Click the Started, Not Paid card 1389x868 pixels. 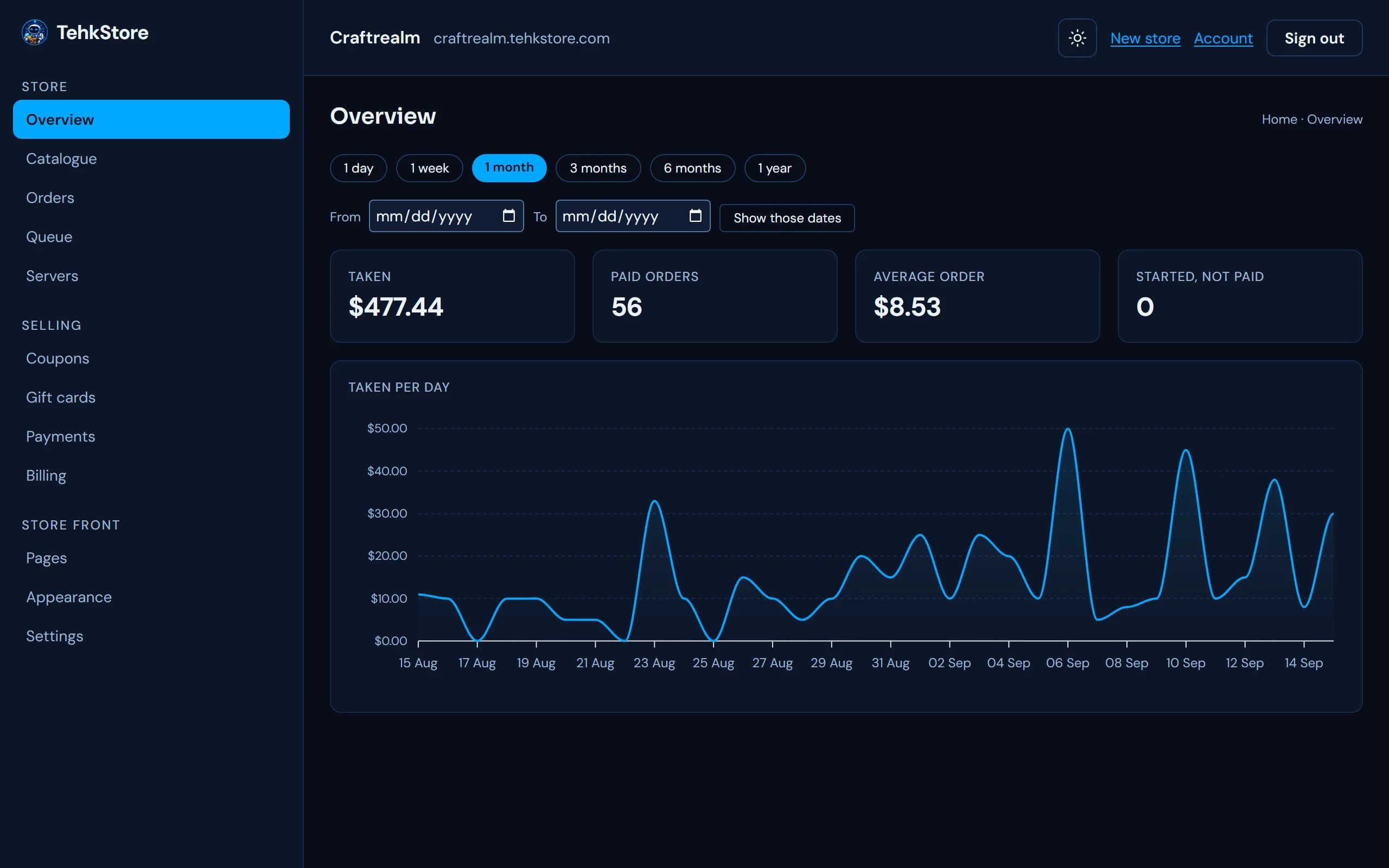pos(1240,296)
